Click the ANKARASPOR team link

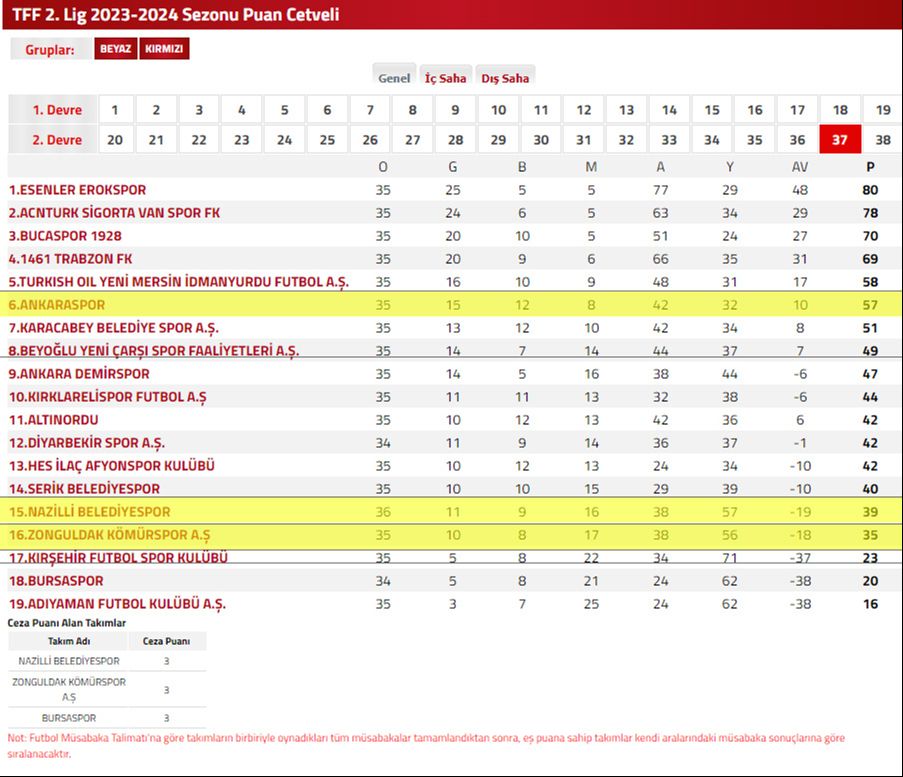coord(56,305)
